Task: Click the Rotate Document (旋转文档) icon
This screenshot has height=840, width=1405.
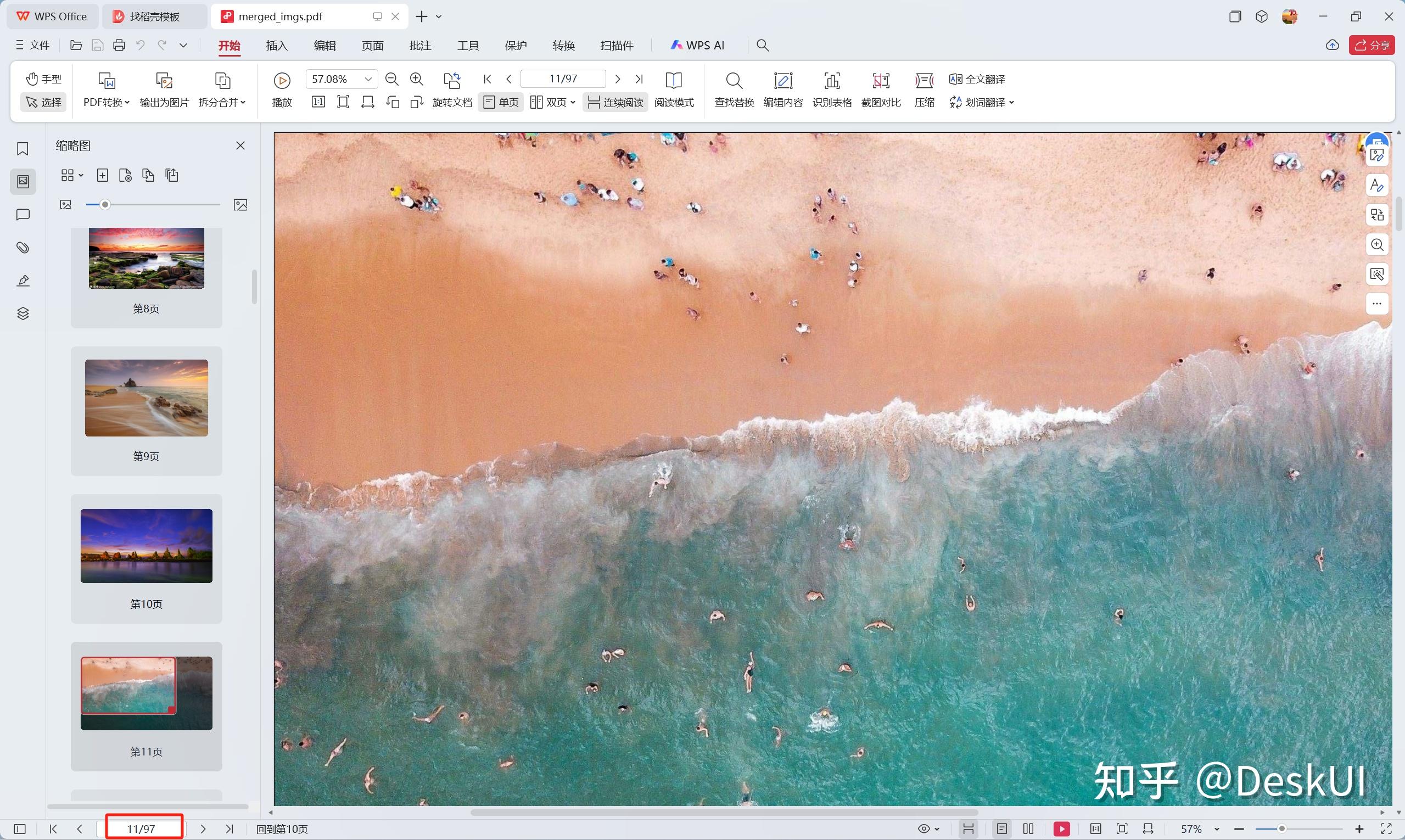Action: click(x=452, y=81)
